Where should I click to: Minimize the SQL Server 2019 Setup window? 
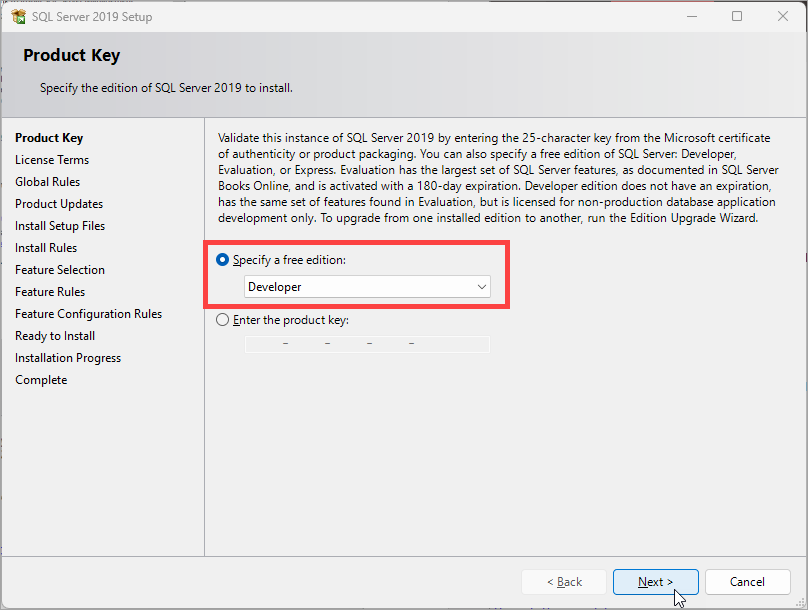point(692,16)
